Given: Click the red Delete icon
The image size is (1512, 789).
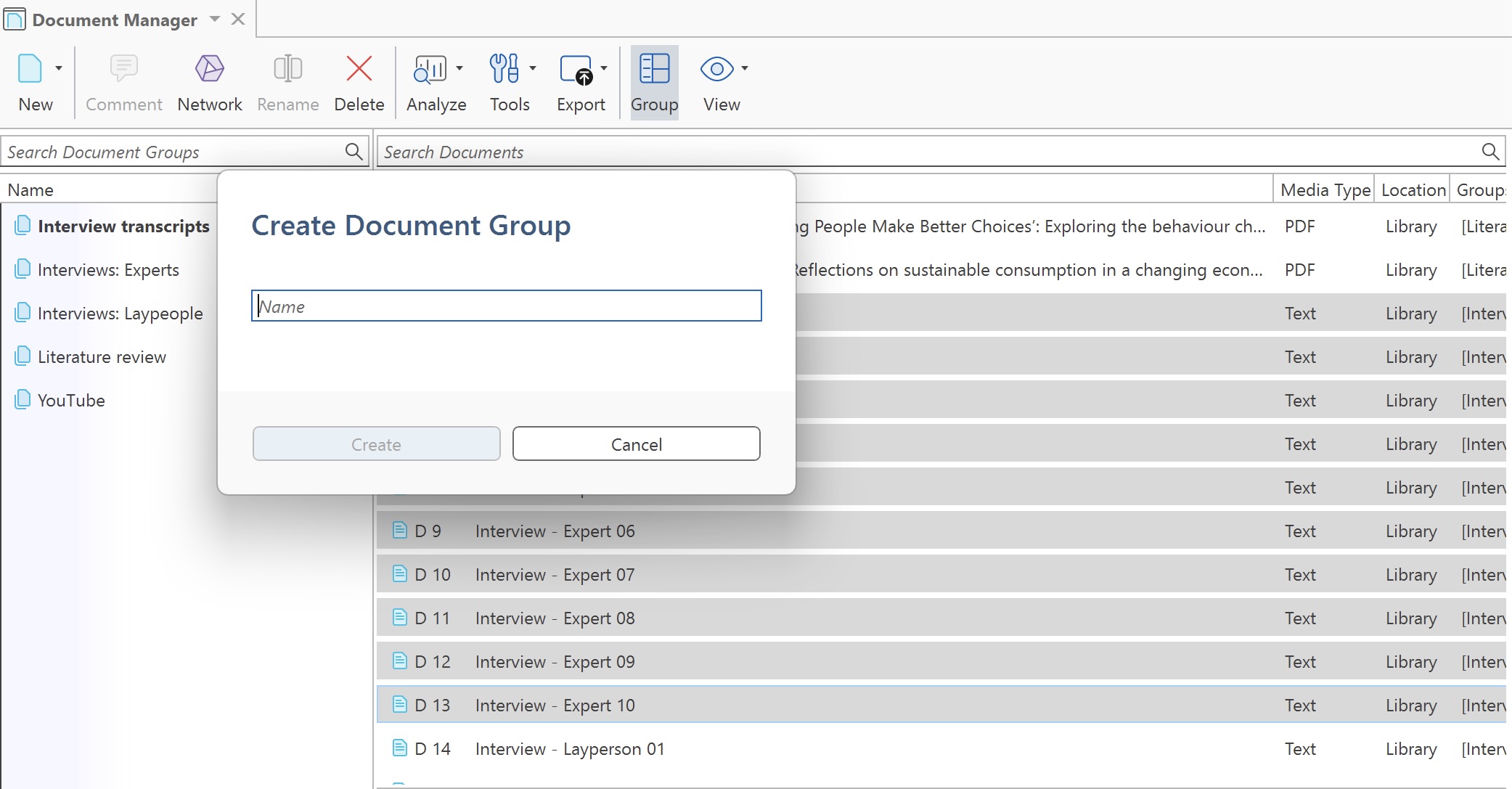Looking at the screenshot, I should point(359,69).
